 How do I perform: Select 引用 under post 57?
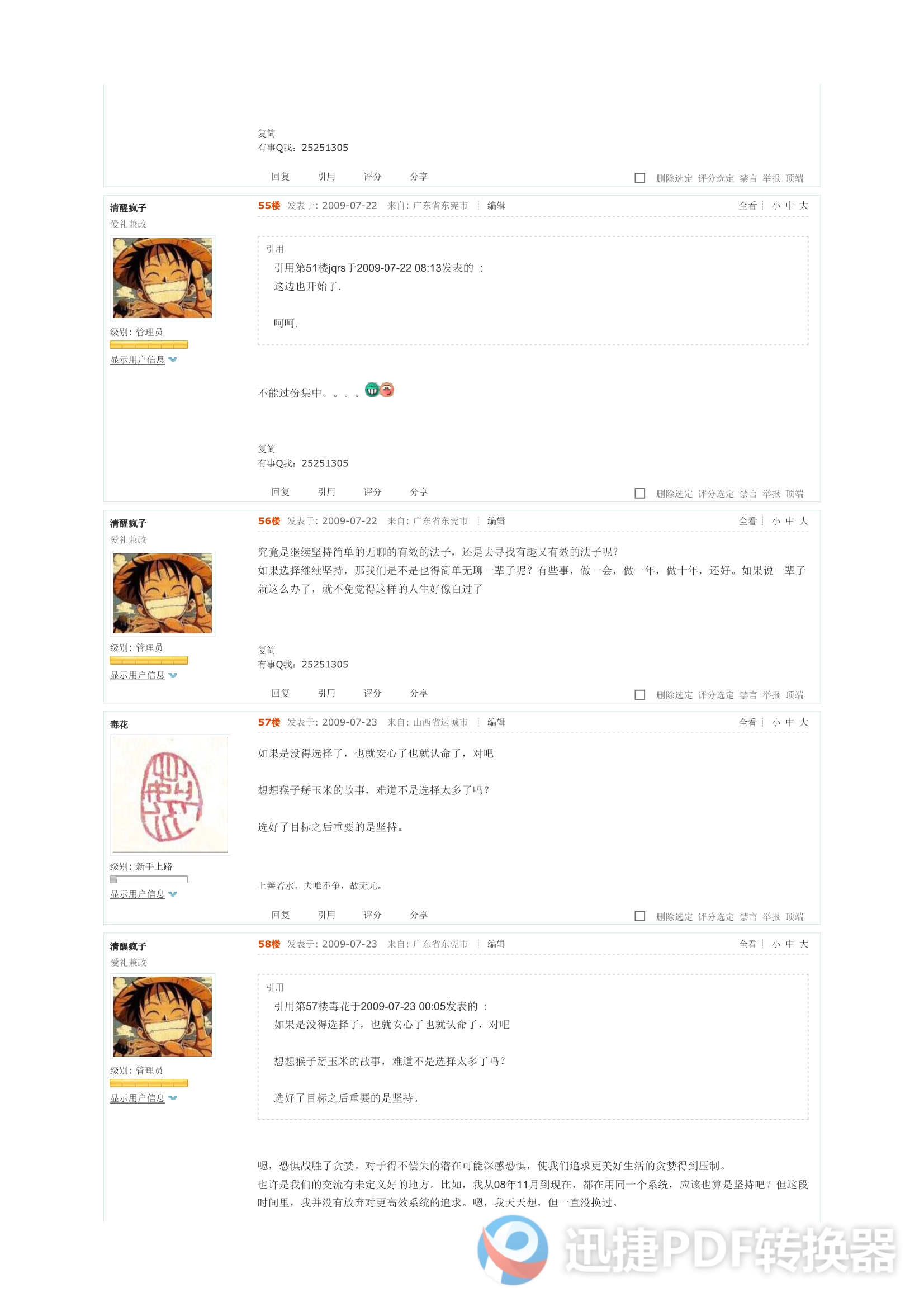[327, 915]
